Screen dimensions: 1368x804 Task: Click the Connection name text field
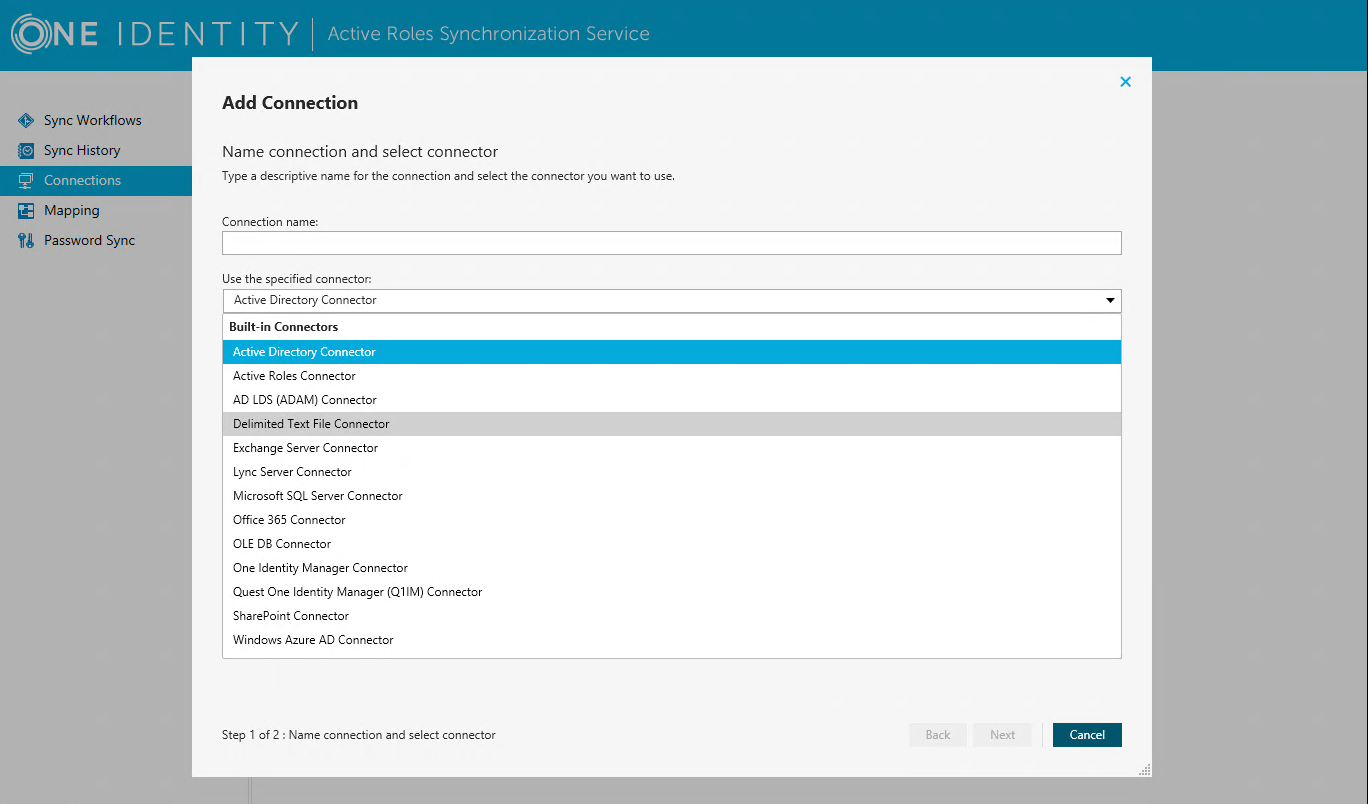(x=671, y=243)
